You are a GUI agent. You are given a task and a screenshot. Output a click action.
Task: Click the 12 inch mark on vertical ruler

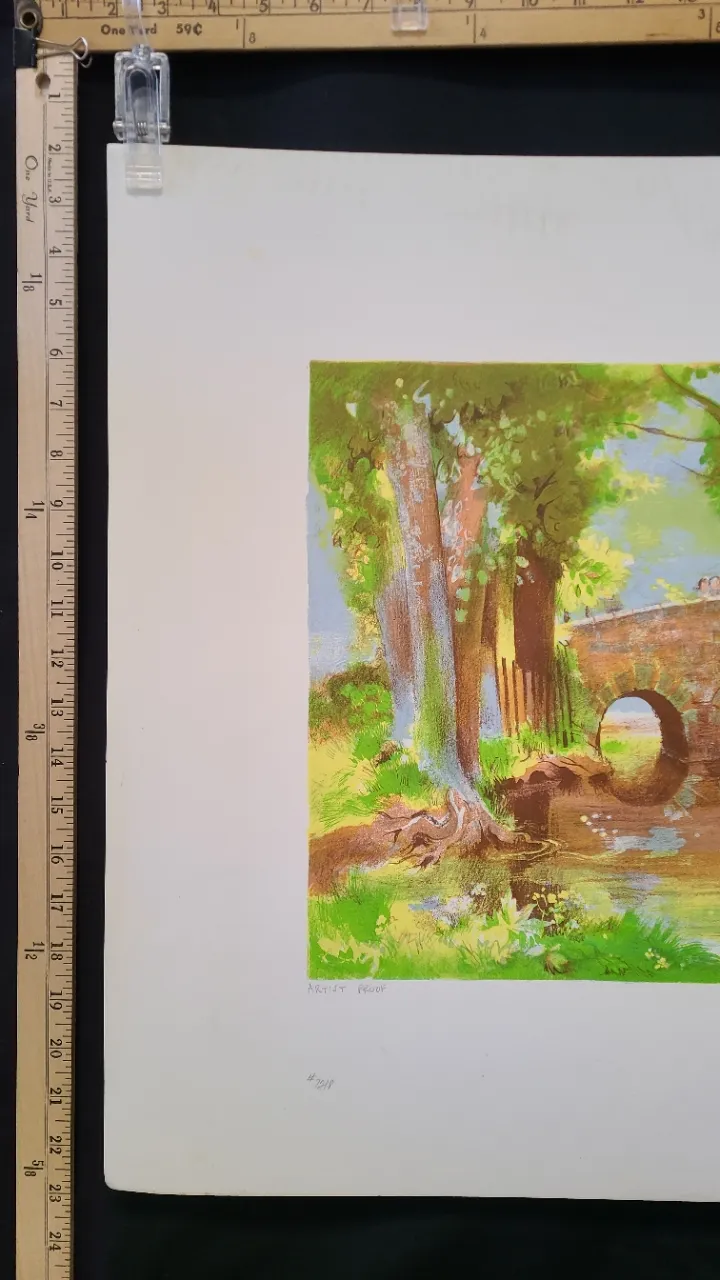57,662
